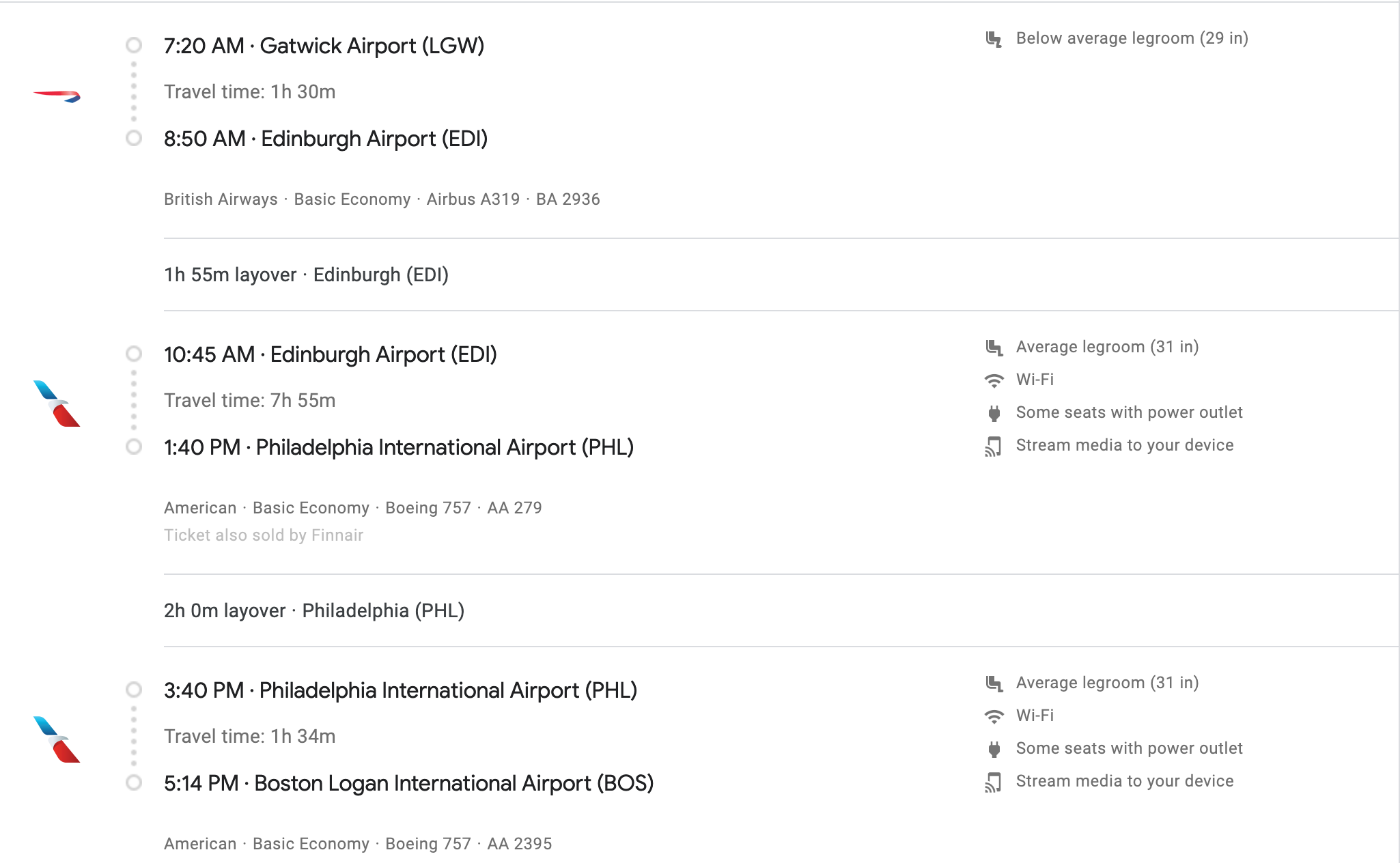
Task: Click the Boston Logan arrival circle marker
Action: pyautogui.click(x=134, y=782)
